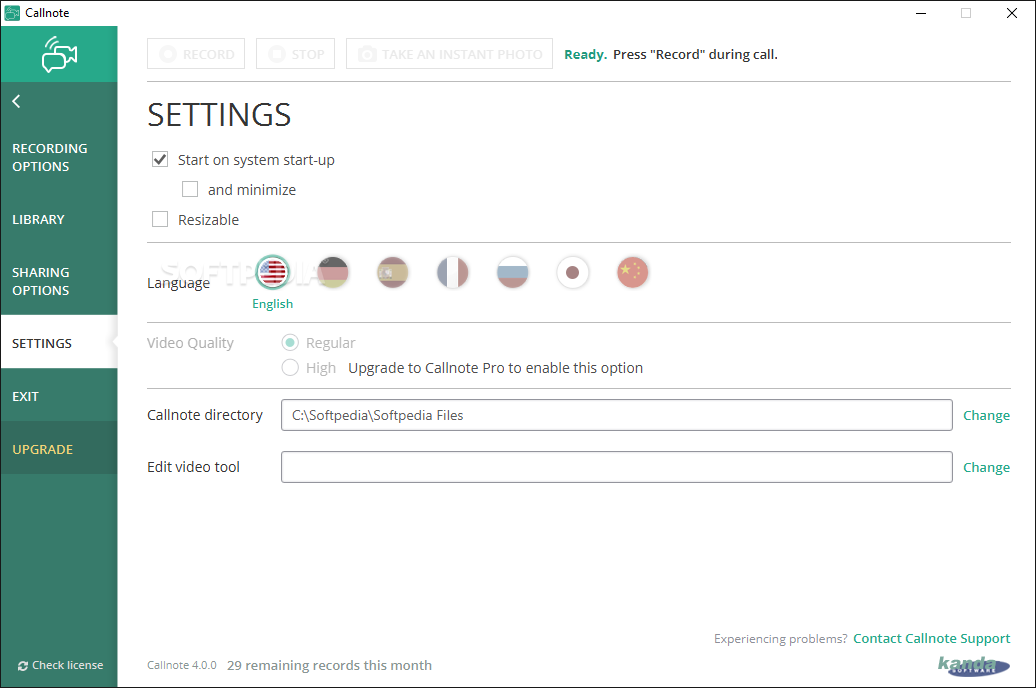Click Take an Instant Photo button
Viewport: 1036px width, 688px height.
449,54
